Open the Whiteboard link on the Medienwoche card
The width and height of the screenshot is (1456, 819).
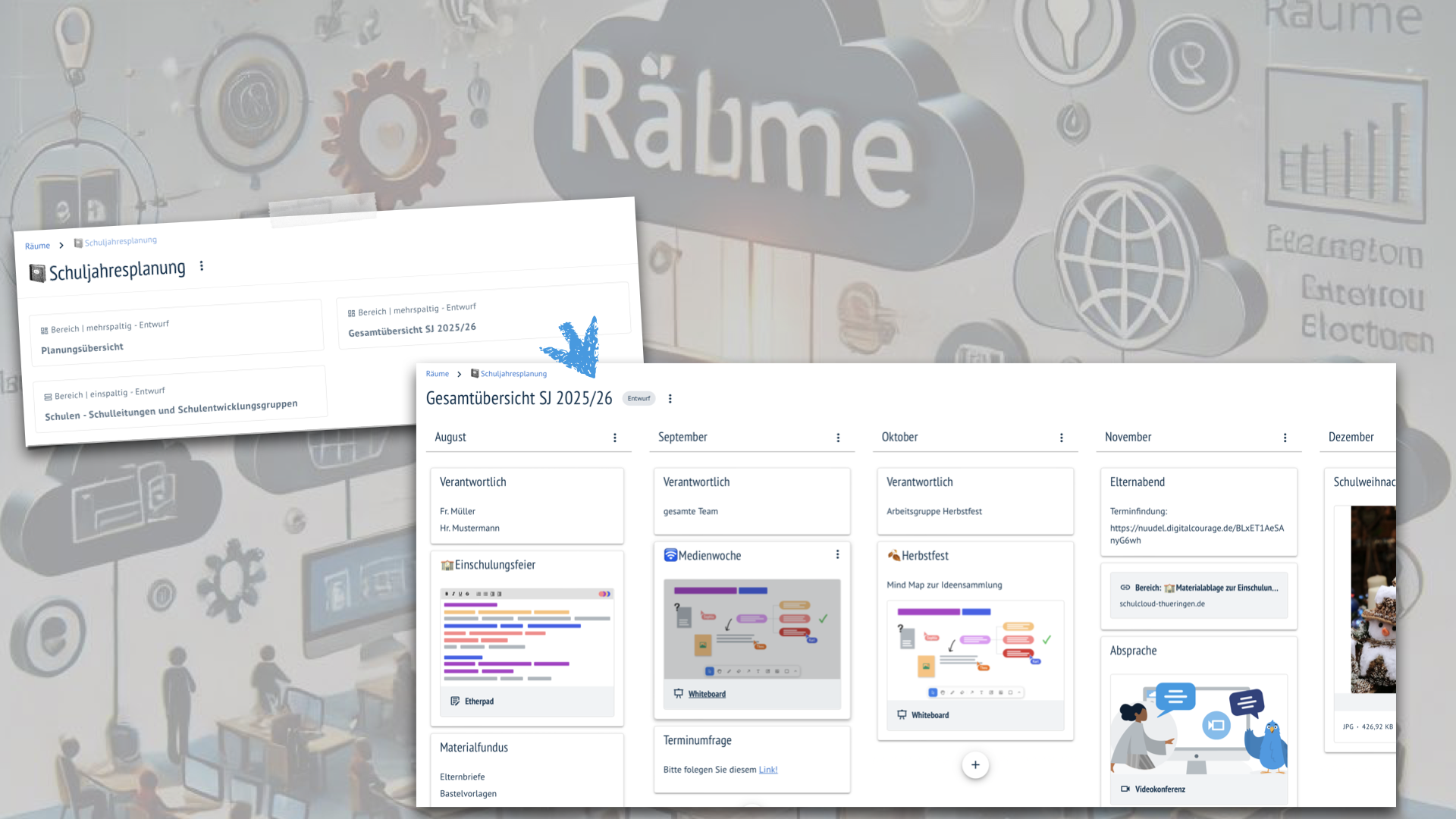(706, 693)
